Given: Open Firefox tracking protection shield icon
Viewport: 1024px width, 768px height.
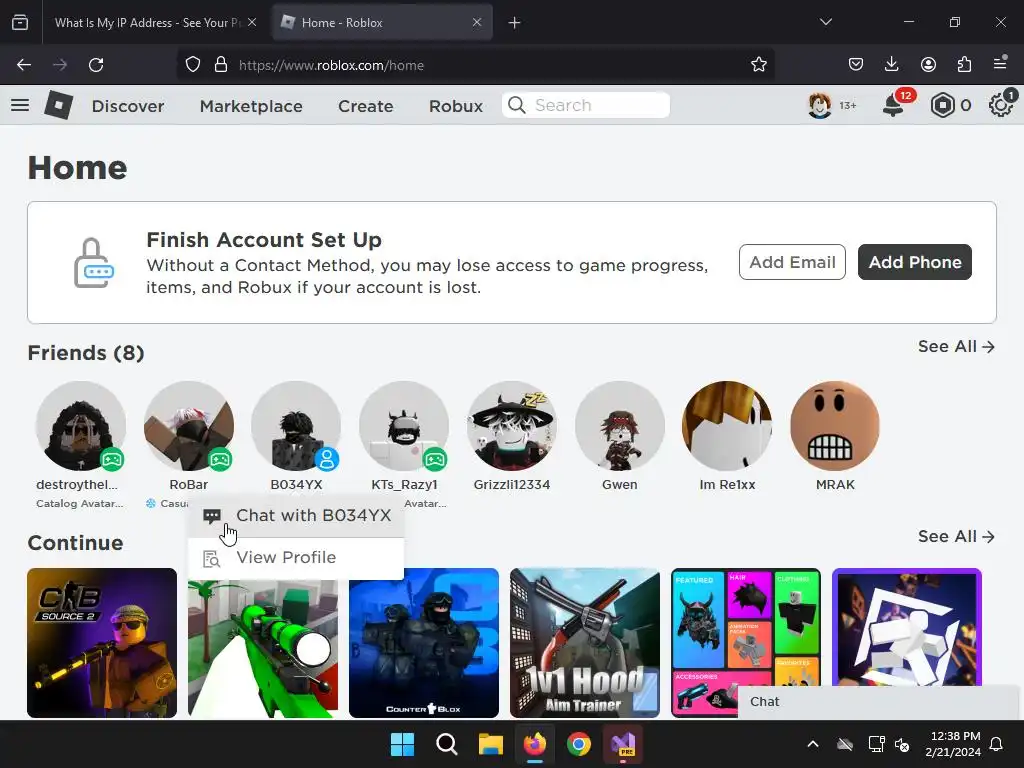Looking at the screenshot, I should pos(193,65).
